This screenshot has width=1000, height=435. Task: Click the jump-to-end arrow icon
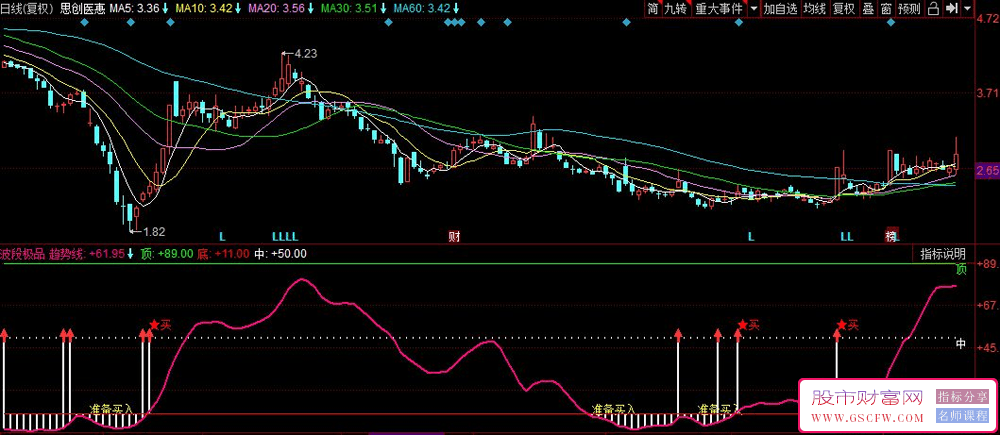pos(951,8)
